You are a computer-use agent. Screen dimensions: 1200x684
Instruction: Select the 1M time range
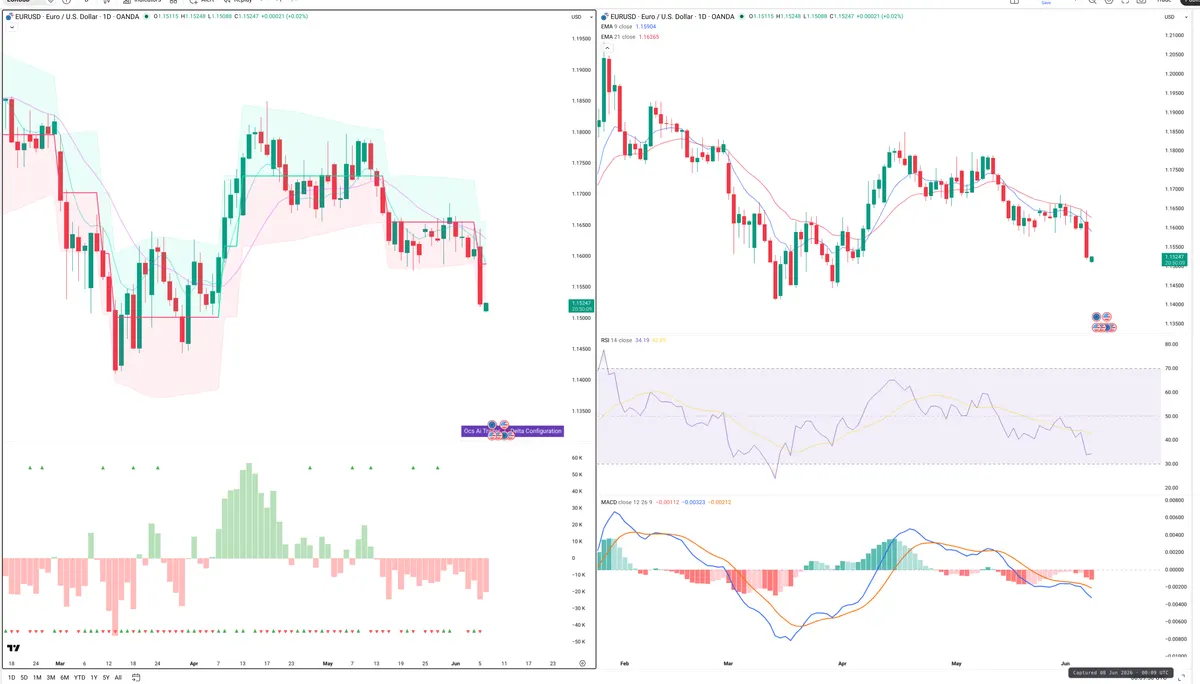point(37,677)
